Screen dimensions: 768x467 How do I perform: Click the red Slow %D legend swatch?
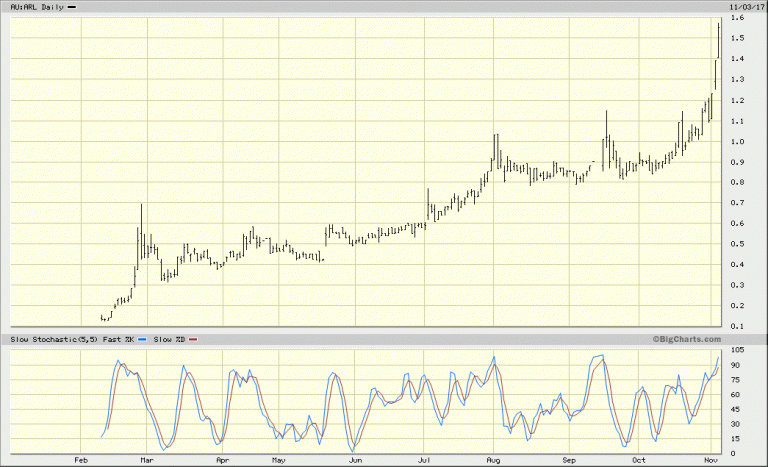point(193,340)
